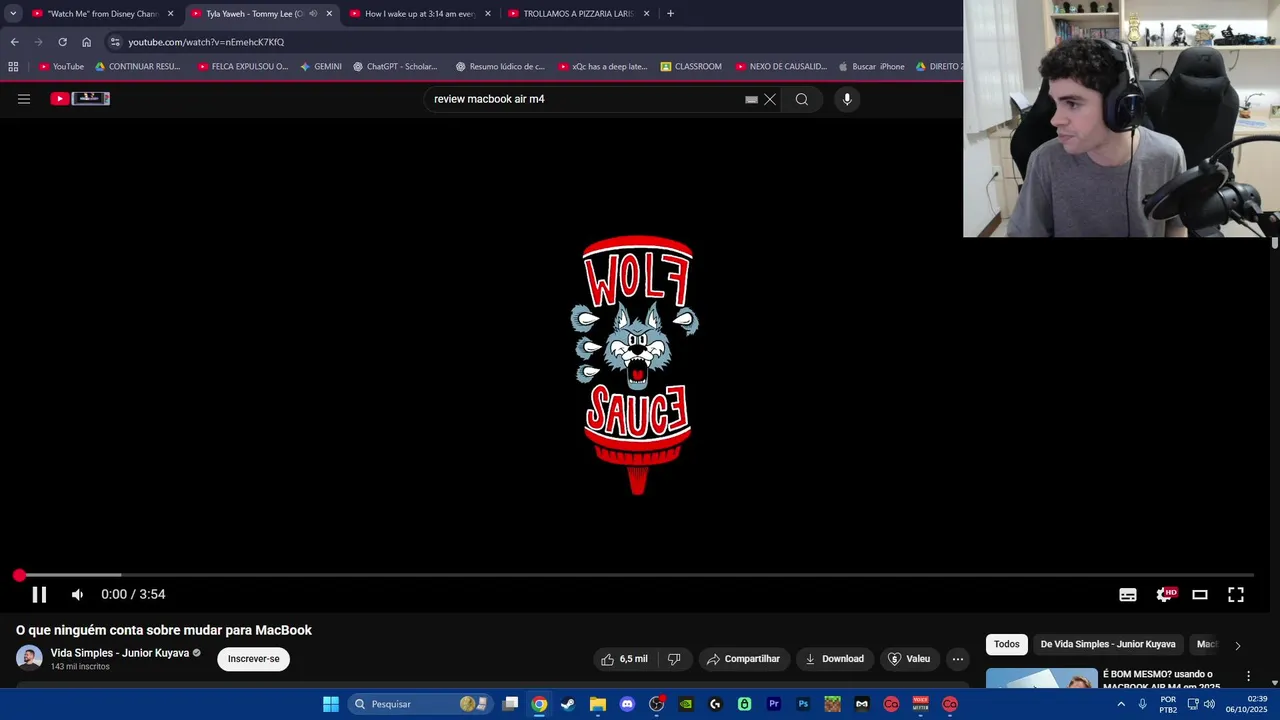Reload the current page
The width and height of the screenshot is (1280, 720).
click(62, 42)
